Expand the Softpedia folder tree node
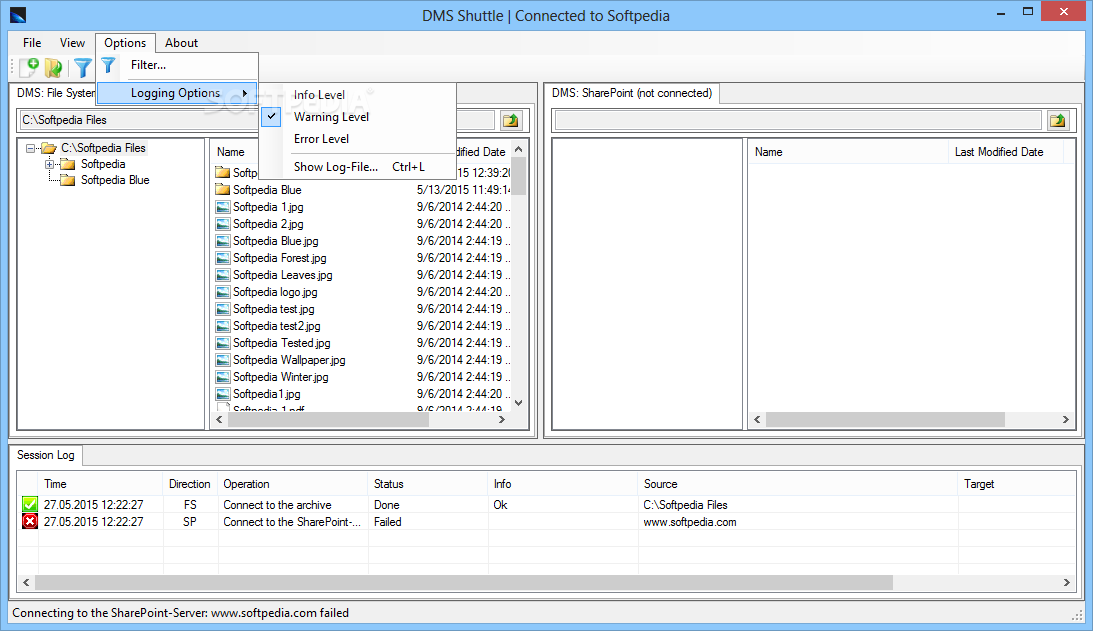1093x631 pixels. [49, 165]
